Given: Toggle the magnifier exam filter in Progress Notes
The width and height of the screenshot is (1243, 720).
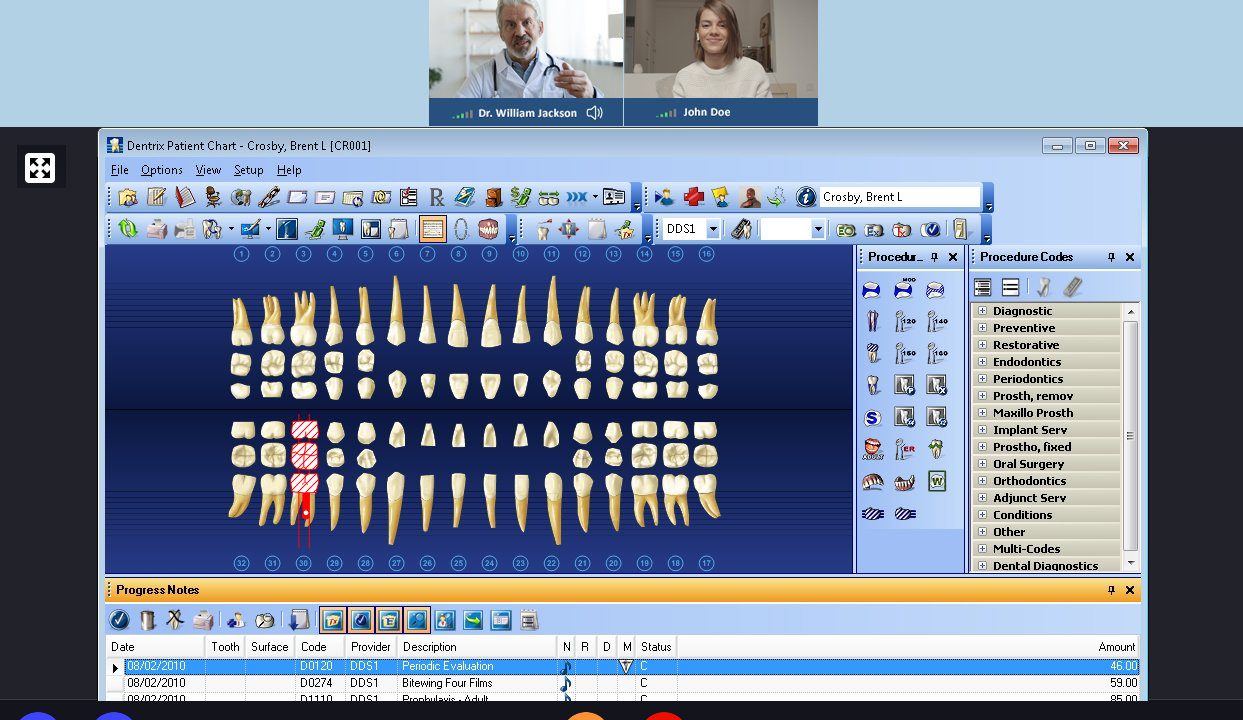Looking at the screenshot, I should [x=417, y=620].
